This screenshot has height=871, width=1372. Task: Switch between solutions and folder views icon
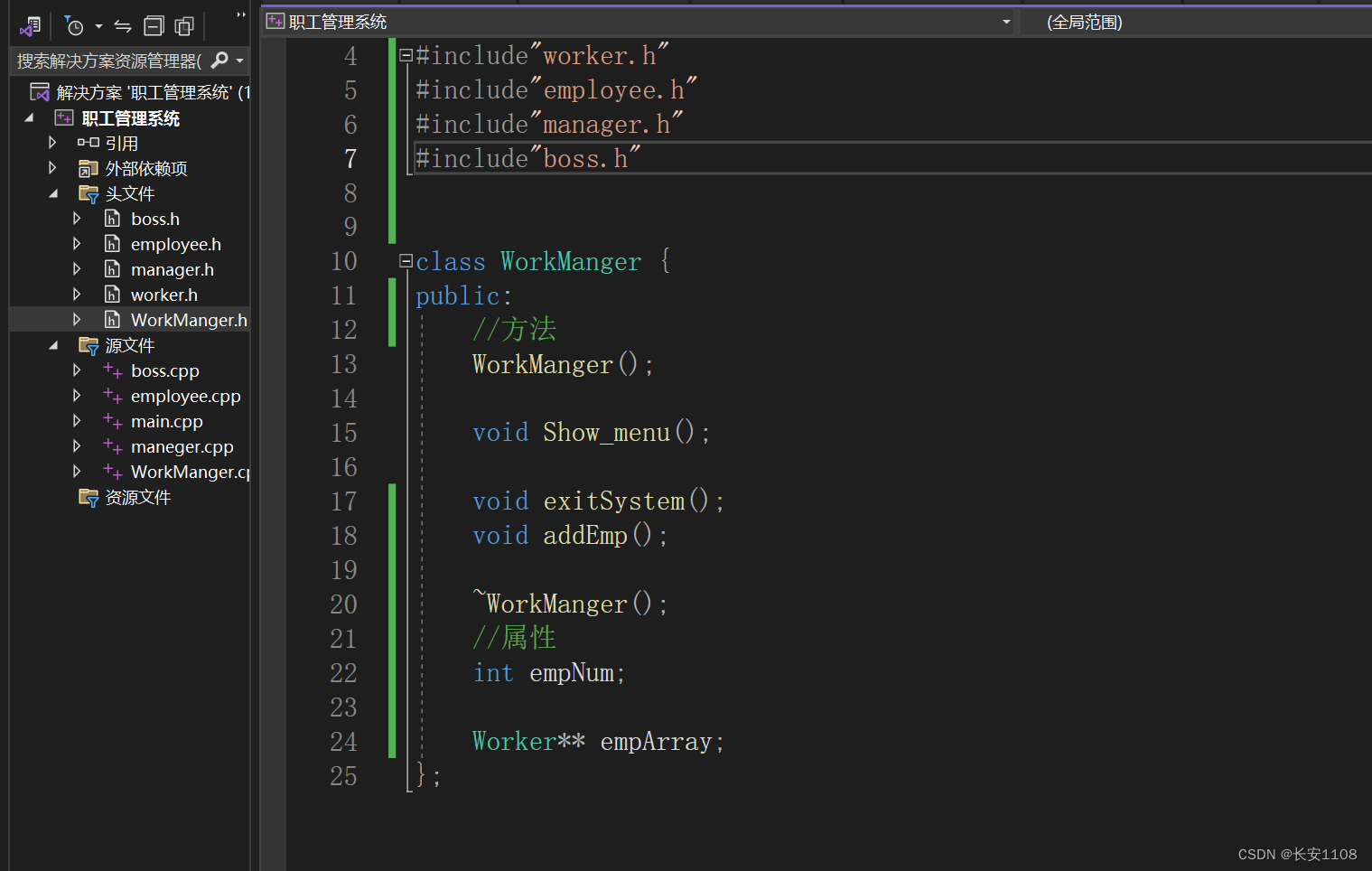(31, 26)
